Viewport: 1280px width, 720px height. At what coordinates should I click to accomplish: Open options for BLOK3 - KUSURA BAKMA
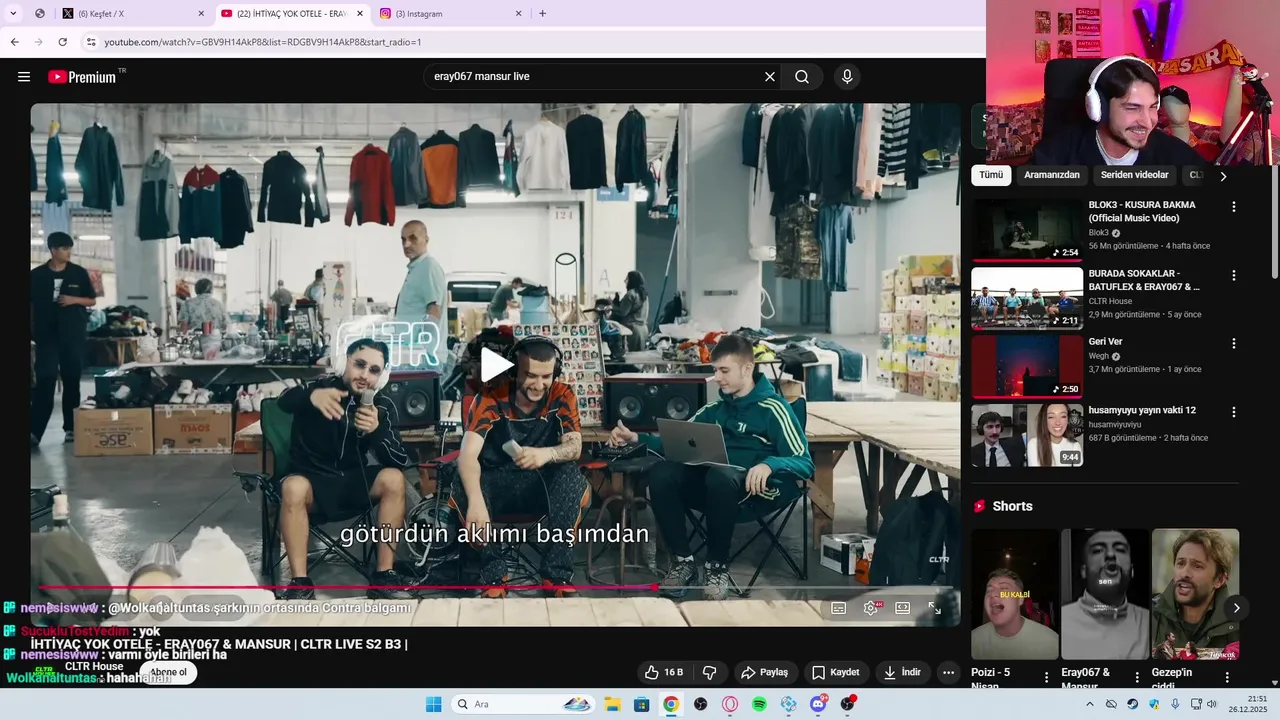1233,207
